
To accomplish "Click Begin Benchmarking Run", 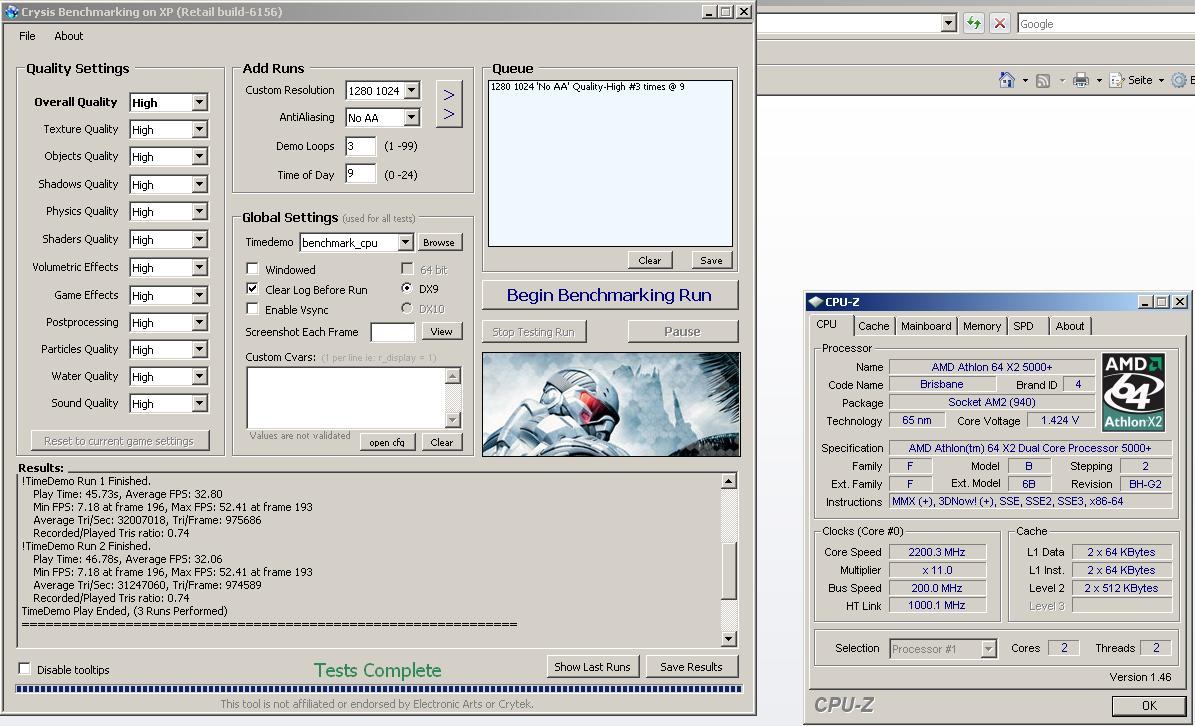I will pyautogui.click(x=610, y=295).
